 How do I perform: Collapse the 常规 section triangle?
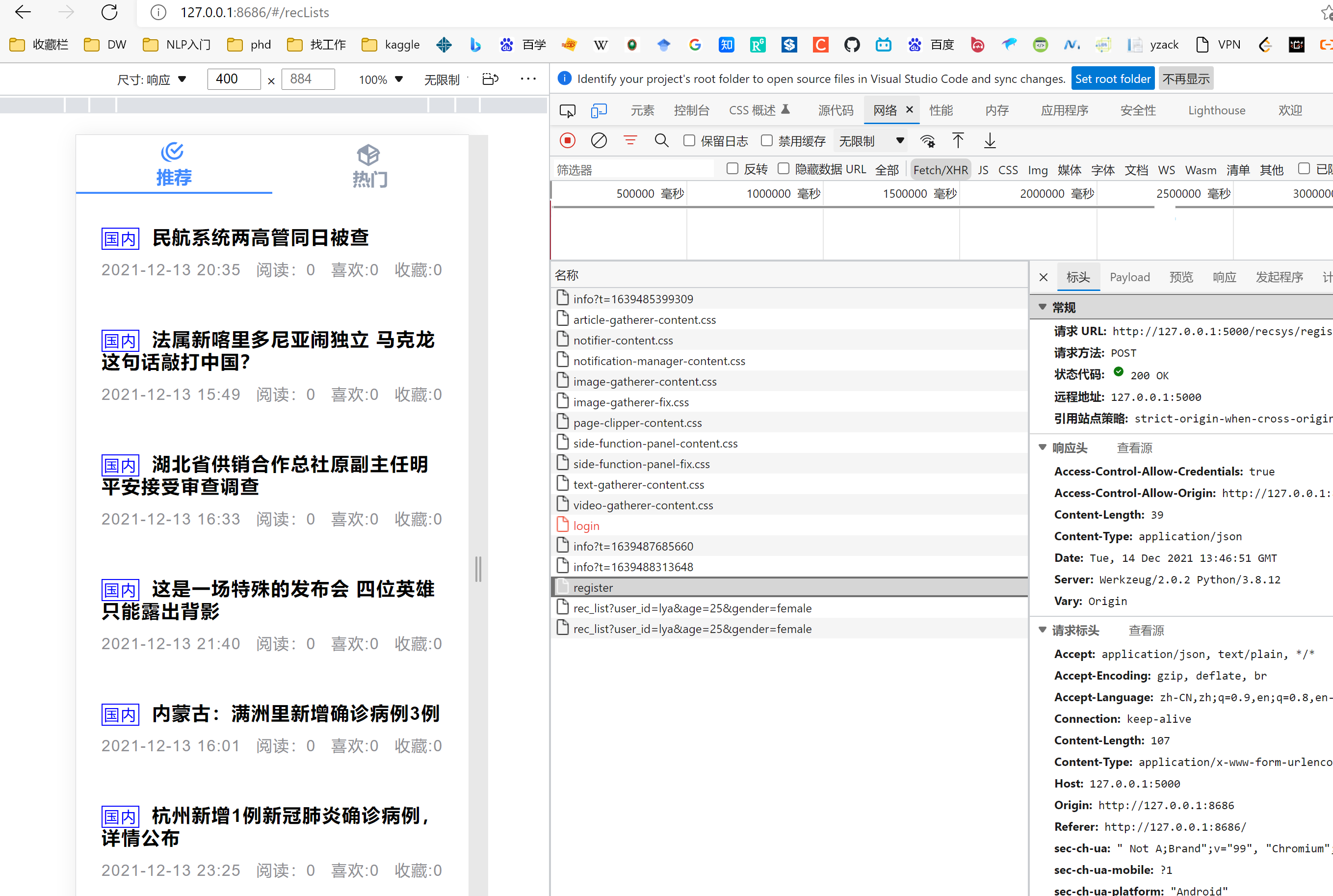coord(1042,308)
